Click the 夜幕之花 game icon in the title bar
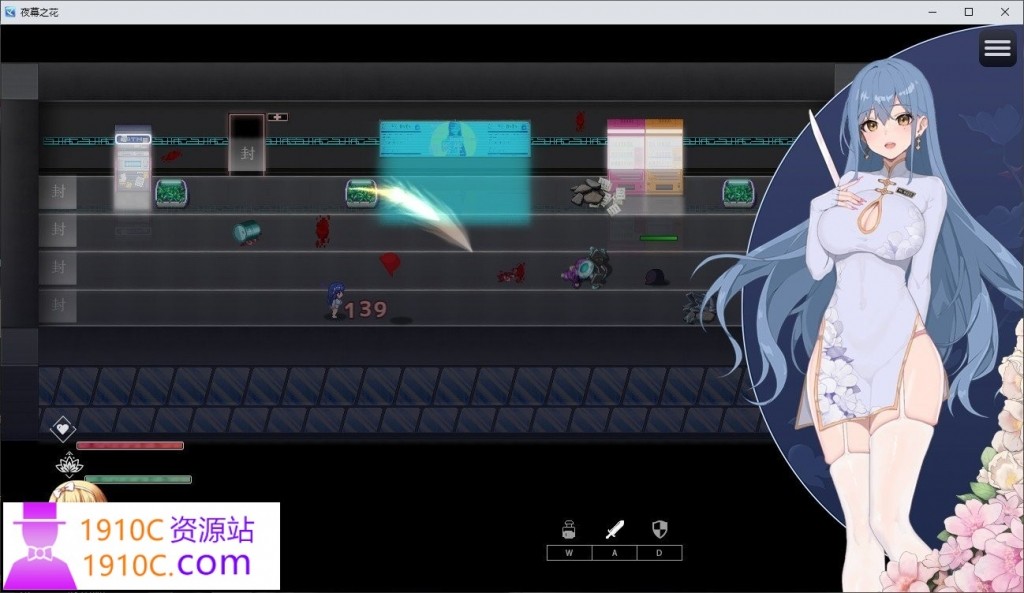The image size is (1024, 593). pos(12,11)
